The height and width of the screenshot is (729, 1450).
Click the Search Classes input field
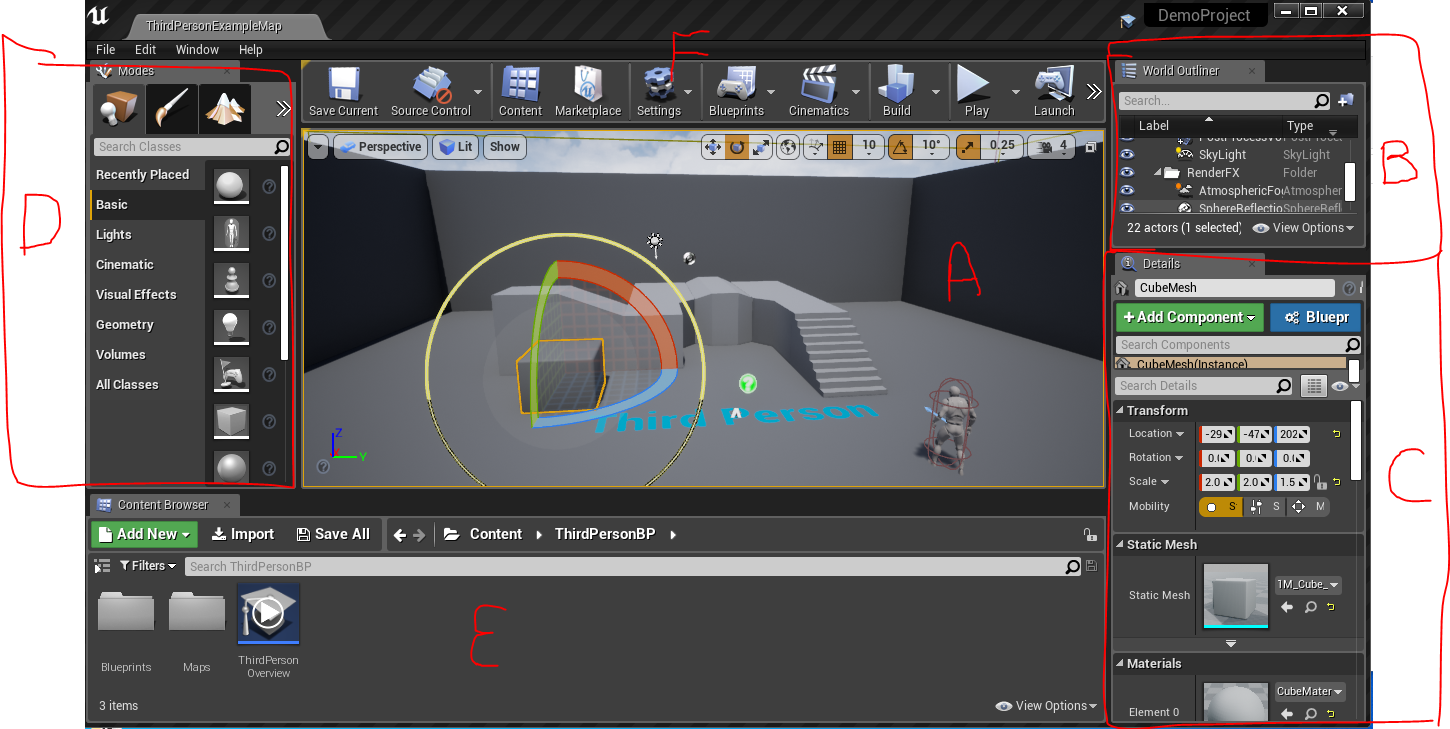click(x=183, y=147)
